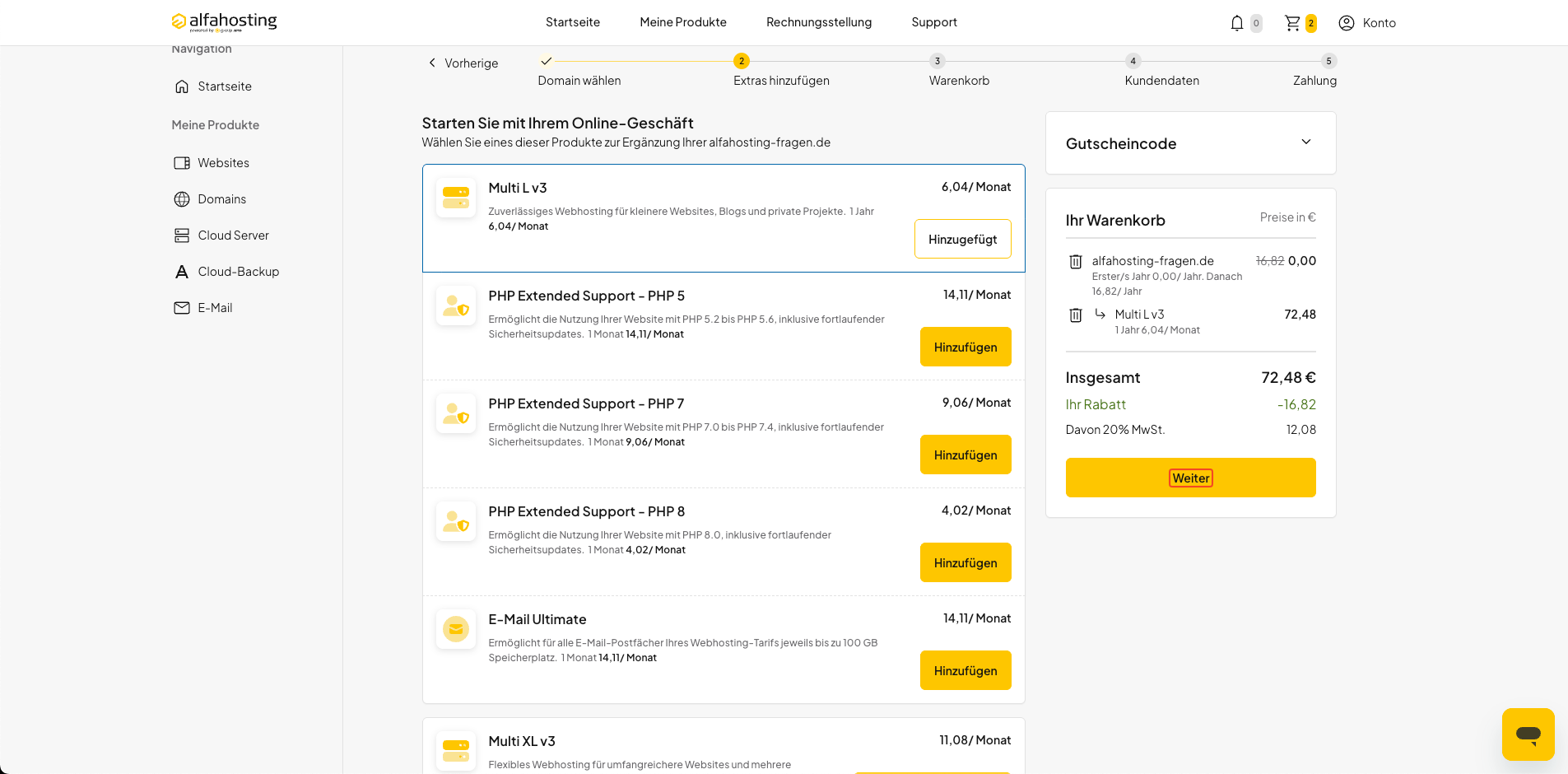Add PHP Extended Support - PHP 5
Image resolution: width=1568 pixels, height=774 pixels.
tap(965, 347)
